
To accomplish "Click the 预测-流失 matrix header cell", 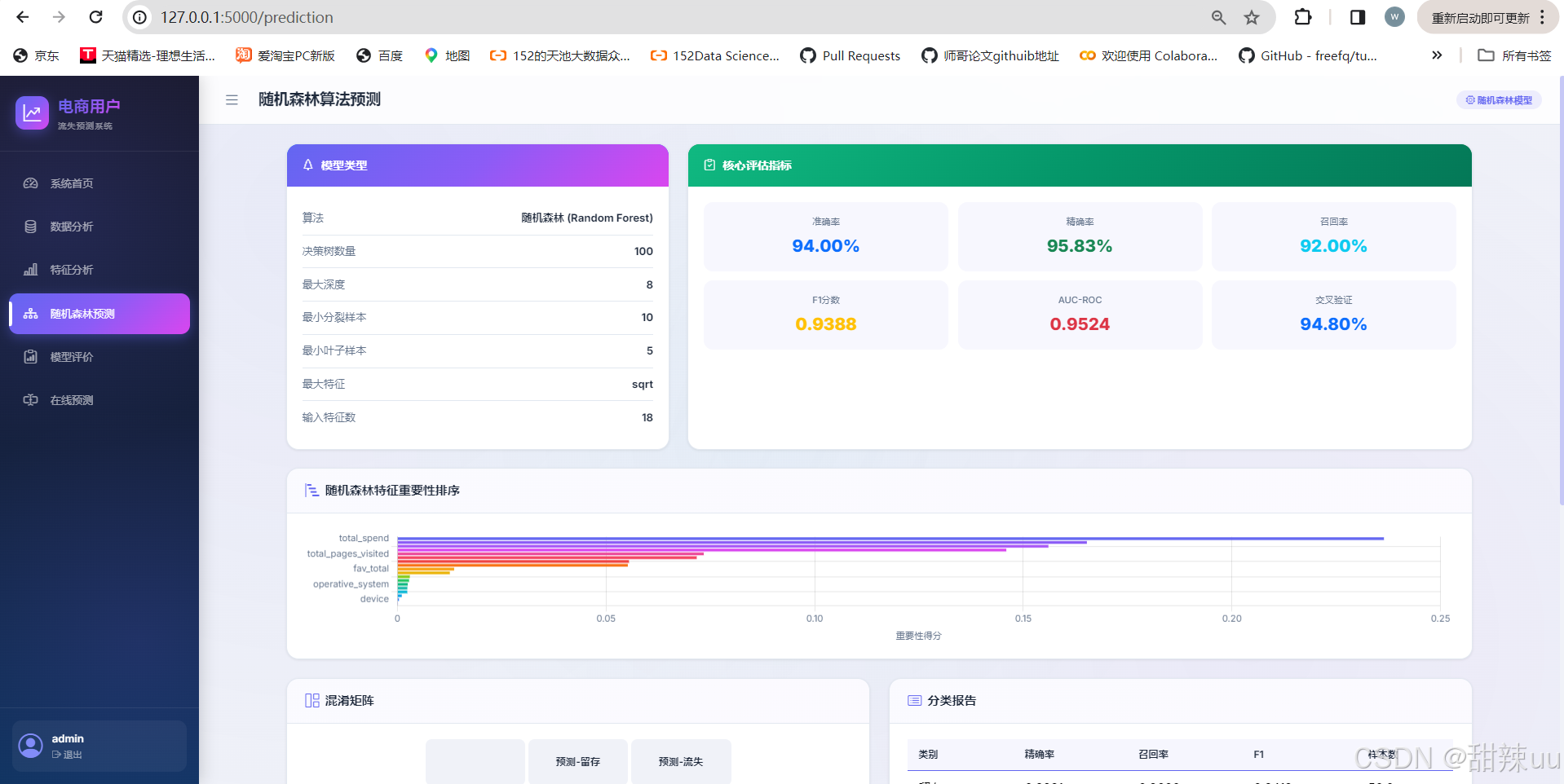I will click(681, 761).
